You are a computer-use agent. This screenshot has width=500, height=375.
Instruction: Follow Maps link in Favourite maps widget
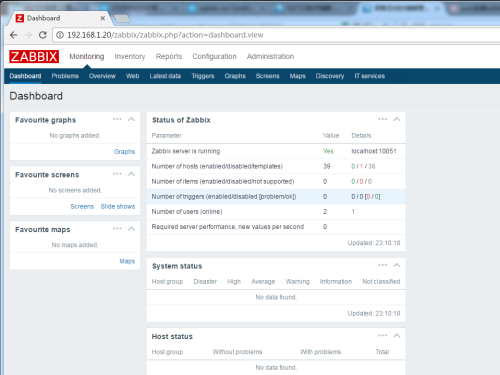127,261
